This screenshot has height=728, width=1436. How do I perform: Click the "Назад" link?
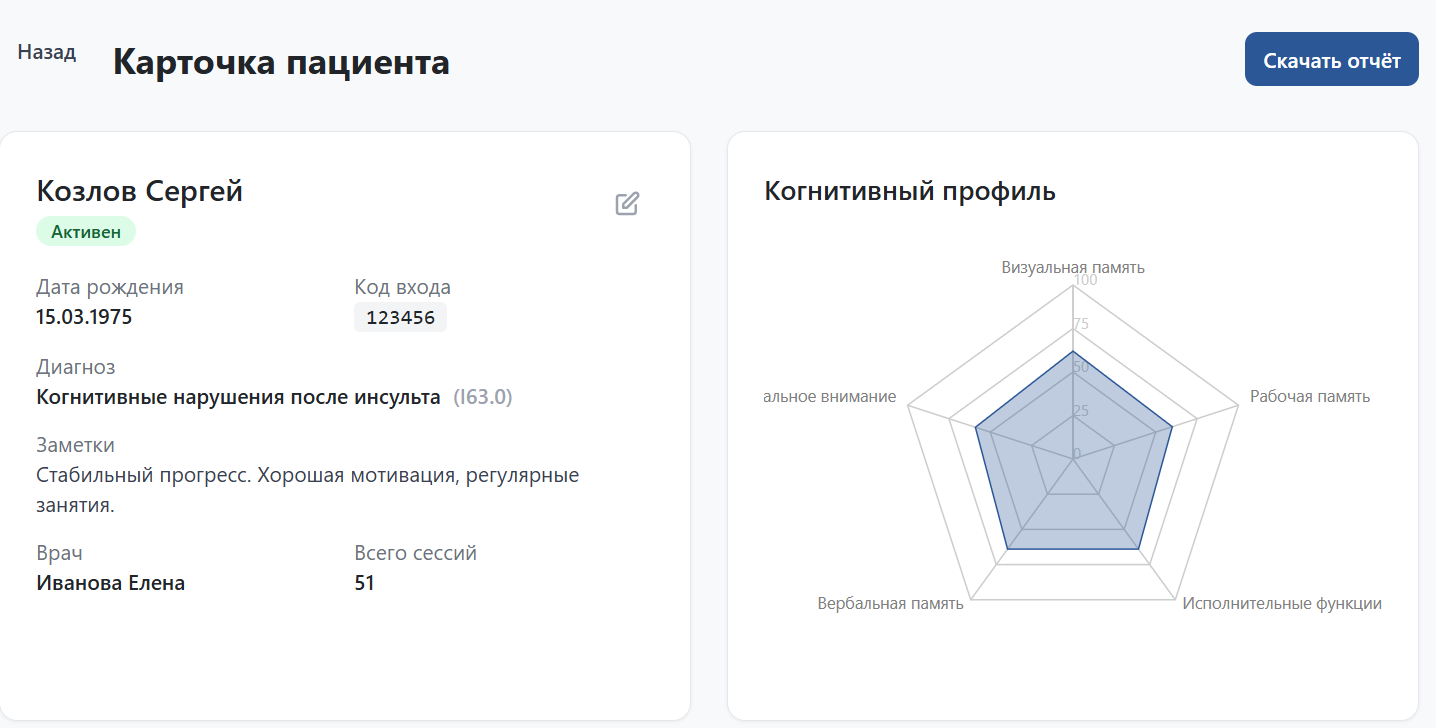[45, 52]
